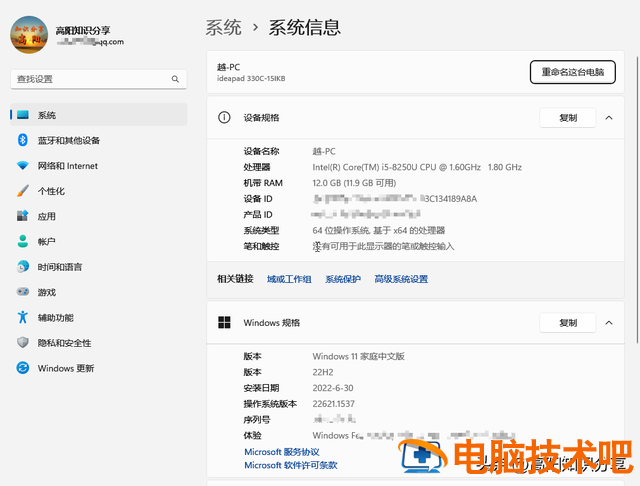Collapse the Windows 规格 section chevron

(x=609, y=323)
